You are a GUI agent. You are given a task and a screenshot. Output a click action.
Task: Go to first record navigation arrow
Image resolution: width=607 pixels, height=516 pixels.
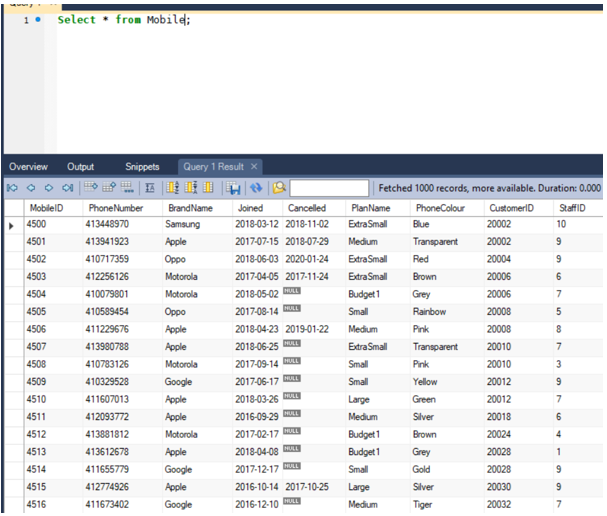click(12, 188)
